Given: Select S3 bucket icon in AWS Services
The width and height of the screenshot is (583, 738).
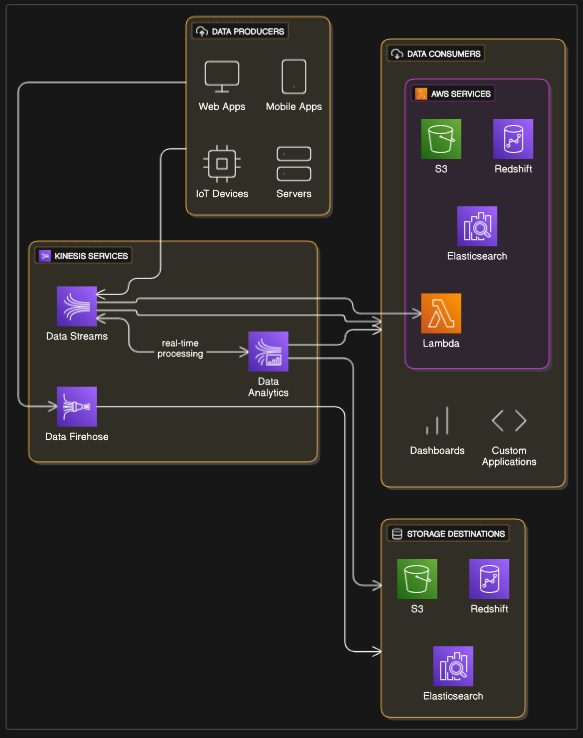Looking at the screenshot, I should point(441,138).
